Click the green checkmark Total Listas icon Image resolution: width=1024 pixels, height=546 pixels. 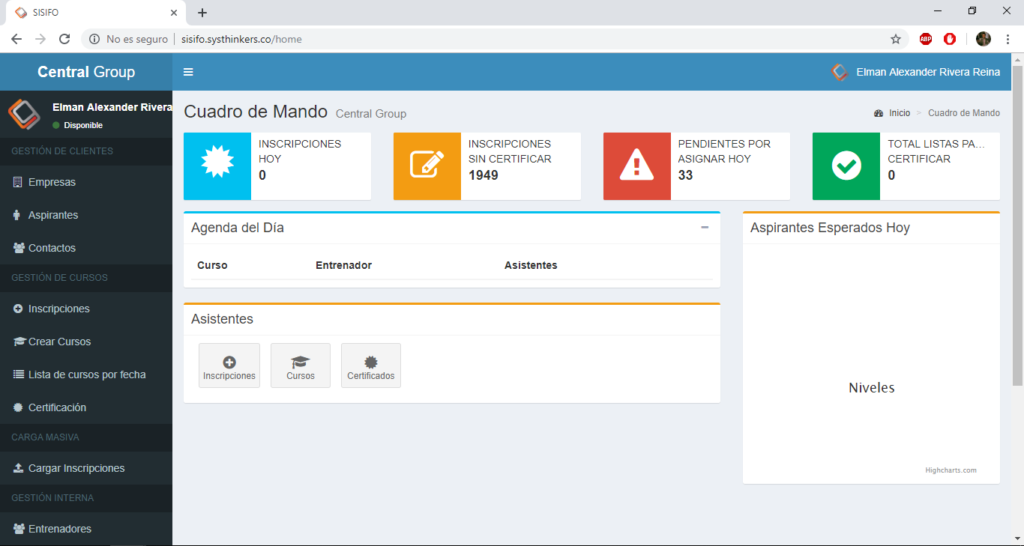coord(846,166)
